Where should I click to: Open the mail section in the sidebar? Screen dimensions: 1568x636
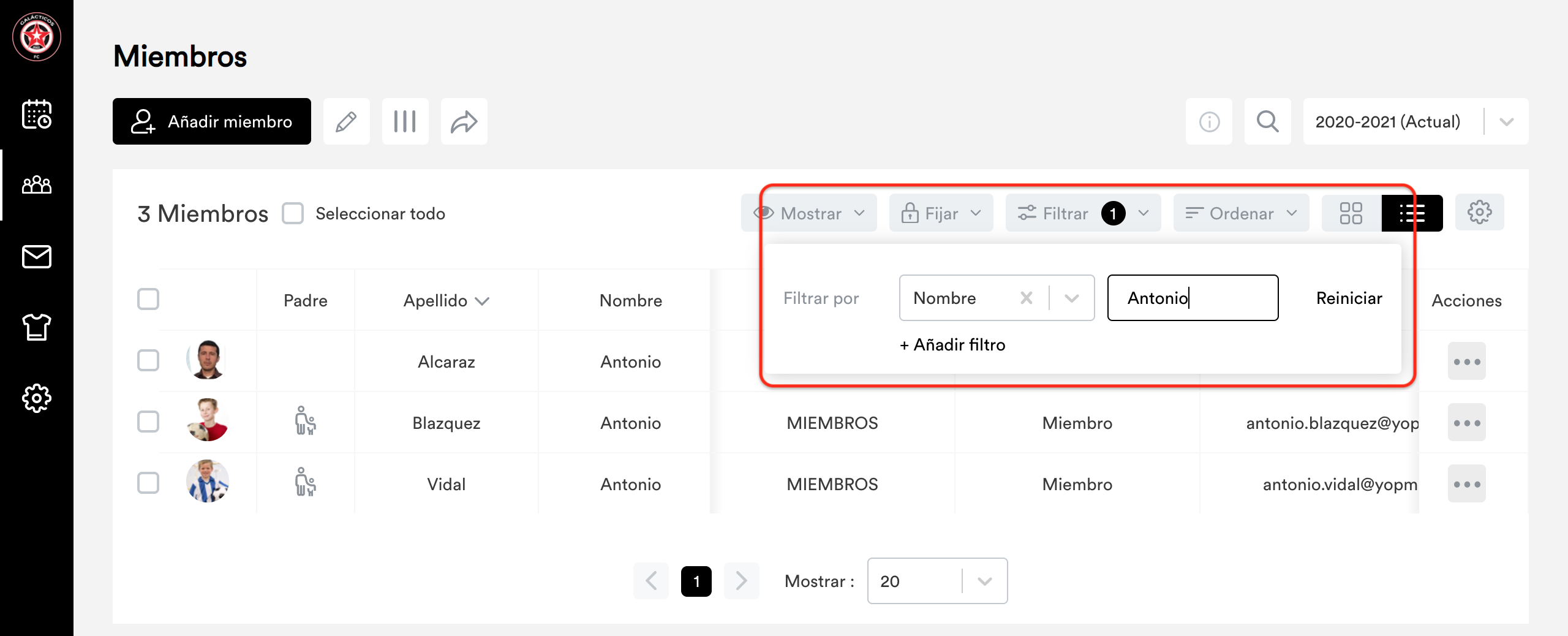pyautogui.click(x=37, y=256)
